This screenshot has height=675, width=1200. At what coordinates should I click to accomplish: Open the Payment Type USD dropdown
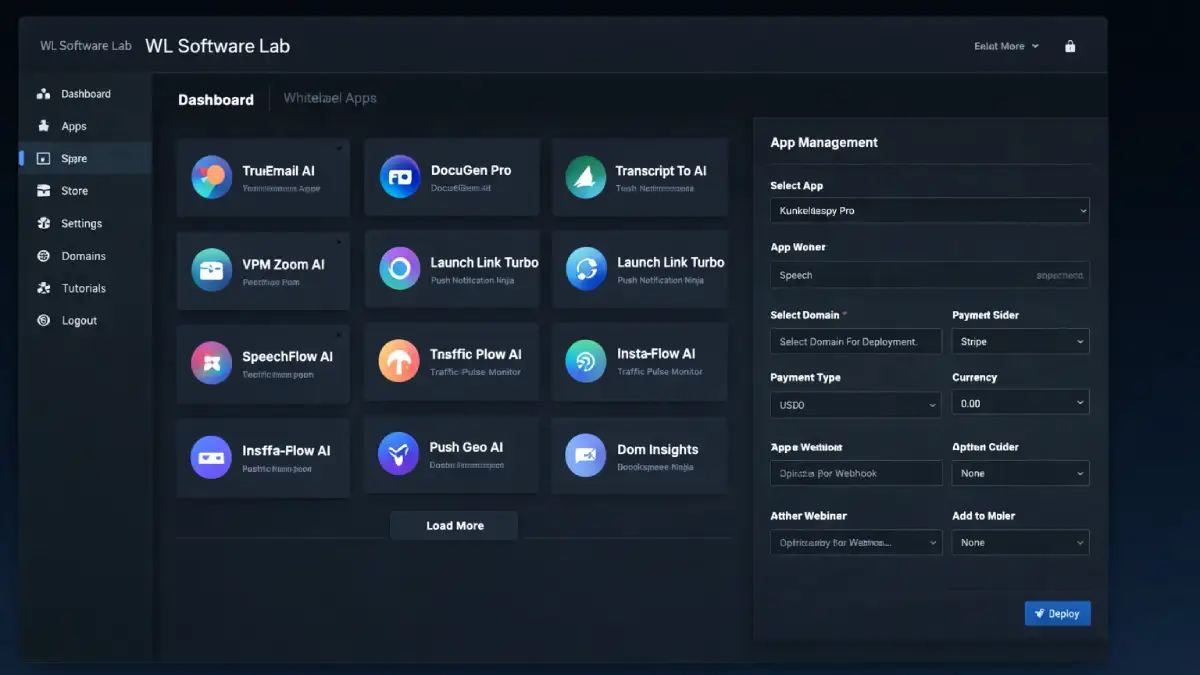pyautogui.click(x=856, y=405)
